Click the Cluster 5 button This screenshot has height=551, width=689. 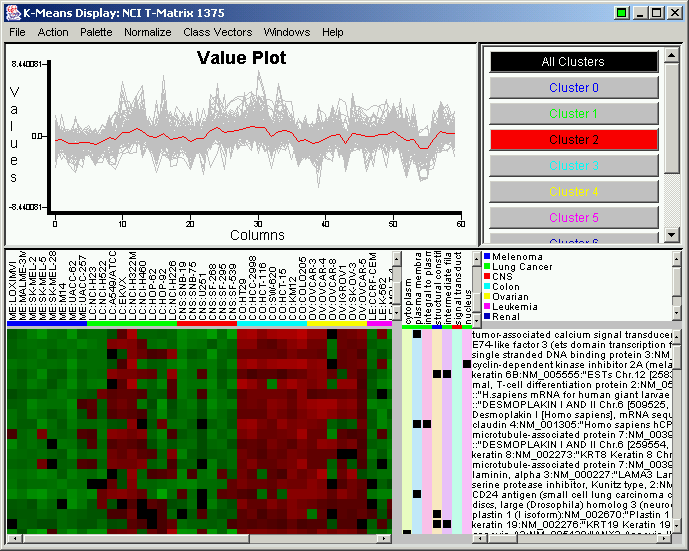[573, 218]
